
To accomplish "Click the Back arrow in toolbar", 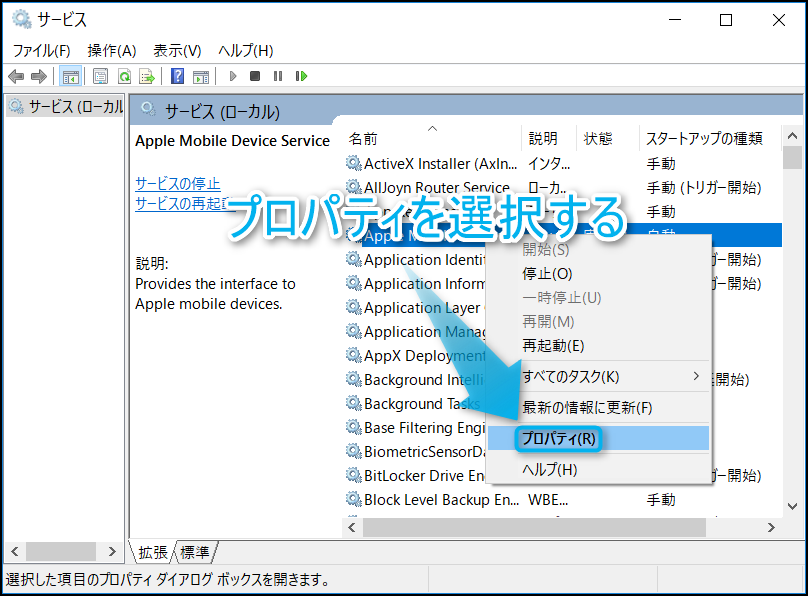I will [x=16, y=76].
